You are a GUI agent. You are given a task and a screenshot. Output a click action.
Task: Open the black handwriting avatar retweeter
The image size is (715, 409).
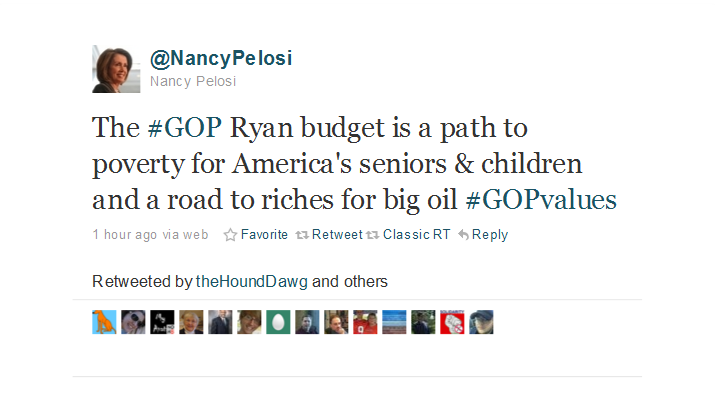pos(162,322)
